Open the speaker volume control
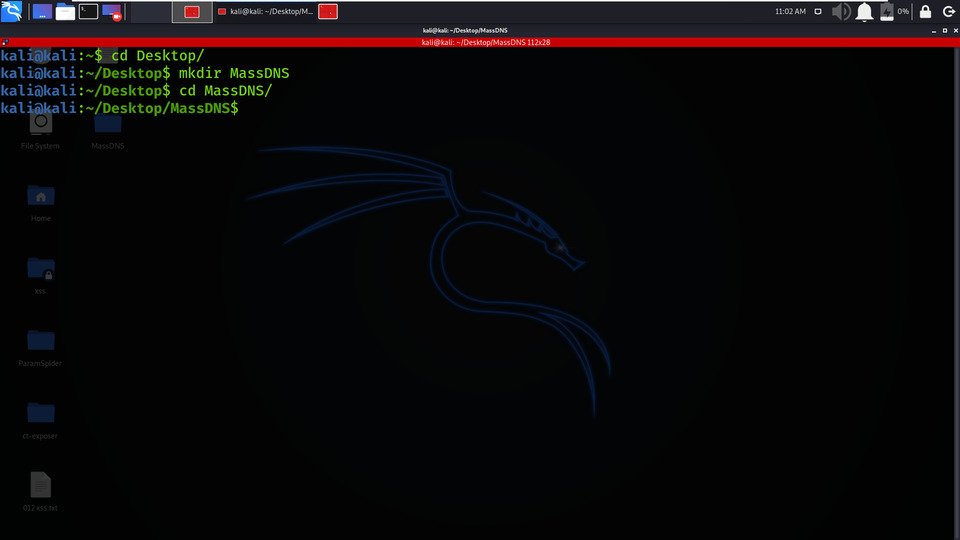 841,12
